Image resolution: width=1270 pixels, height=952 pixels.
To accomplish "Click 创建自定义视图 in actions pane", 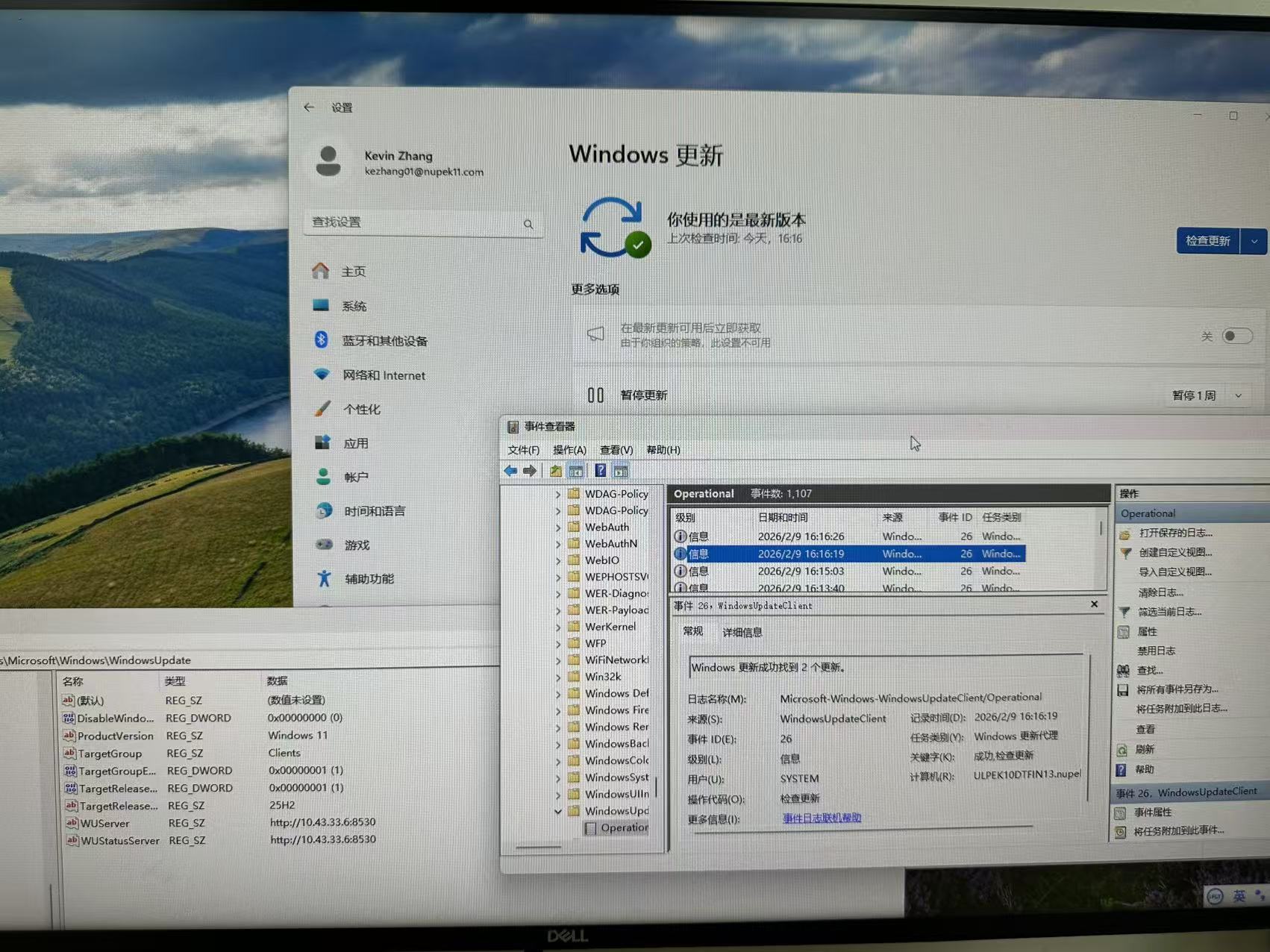I will [1175, 552].
